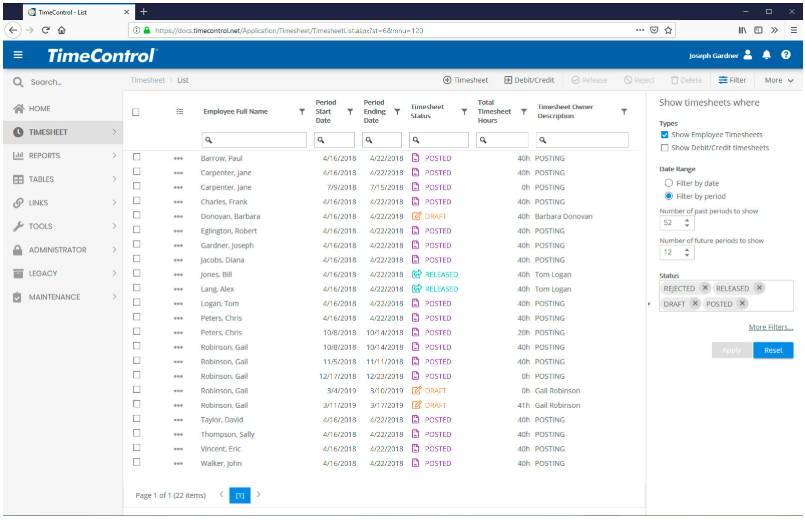Remove the REJECTED status tag
This screenshot has height=520, width=805.
[x=705, y=287]
